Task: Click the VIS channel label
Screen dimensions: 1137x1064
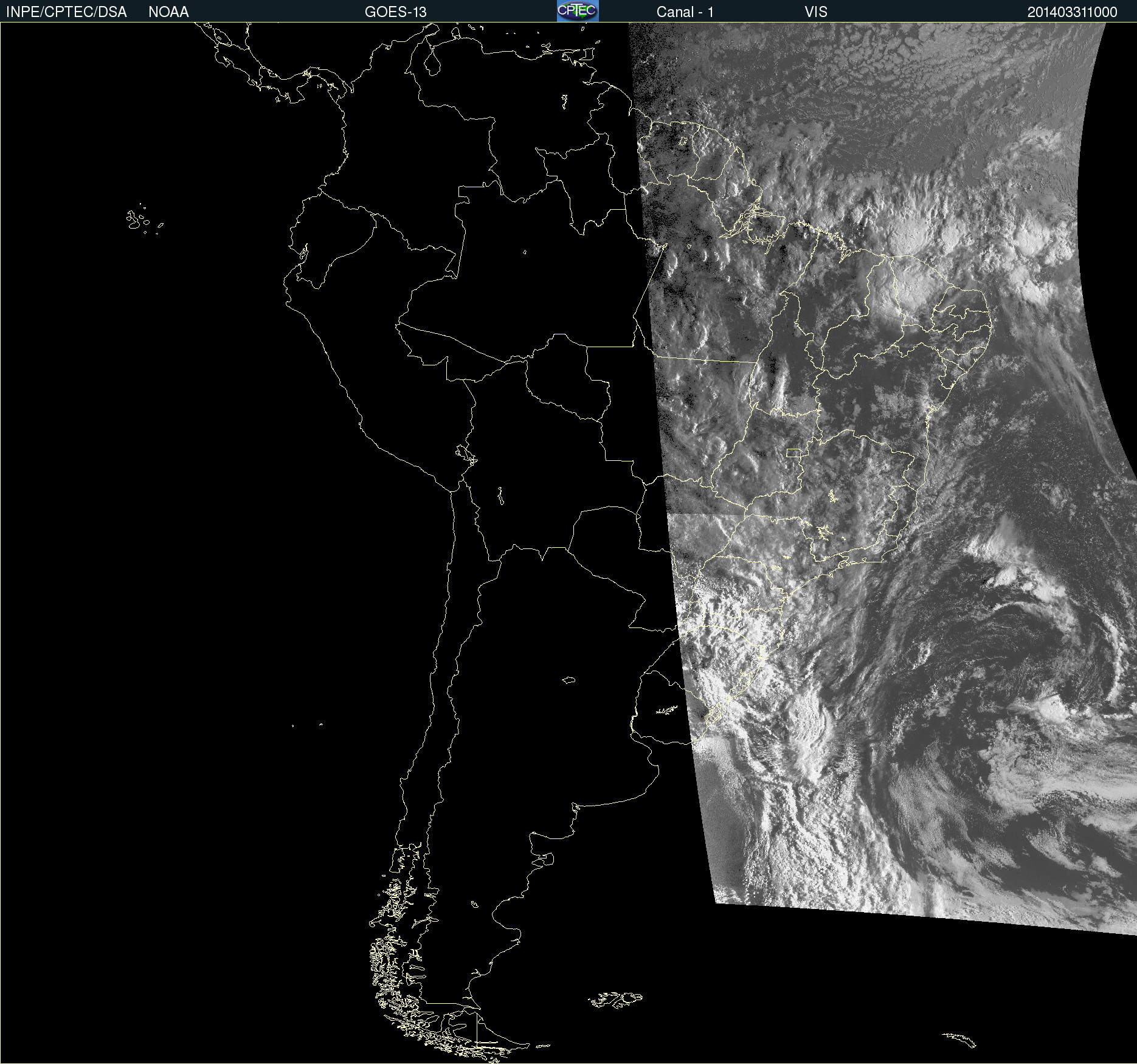Action: [816, 12]
